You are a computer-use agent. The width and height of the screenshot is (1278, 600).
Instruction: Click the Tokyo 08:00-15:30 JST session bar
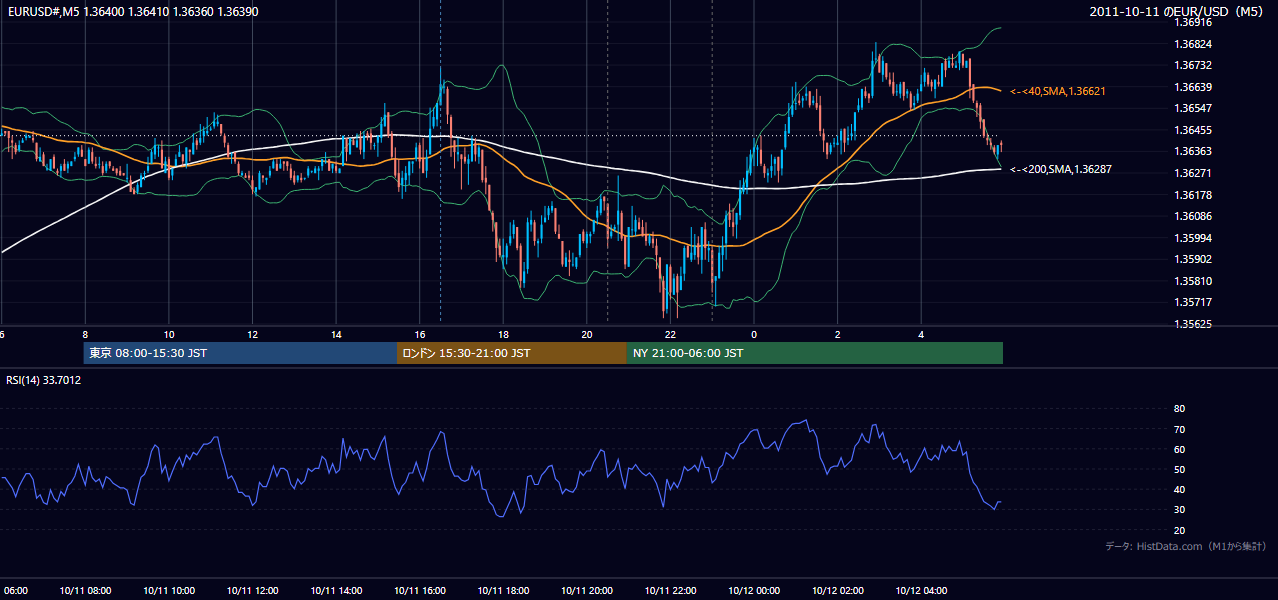click(x=241, y=353)
